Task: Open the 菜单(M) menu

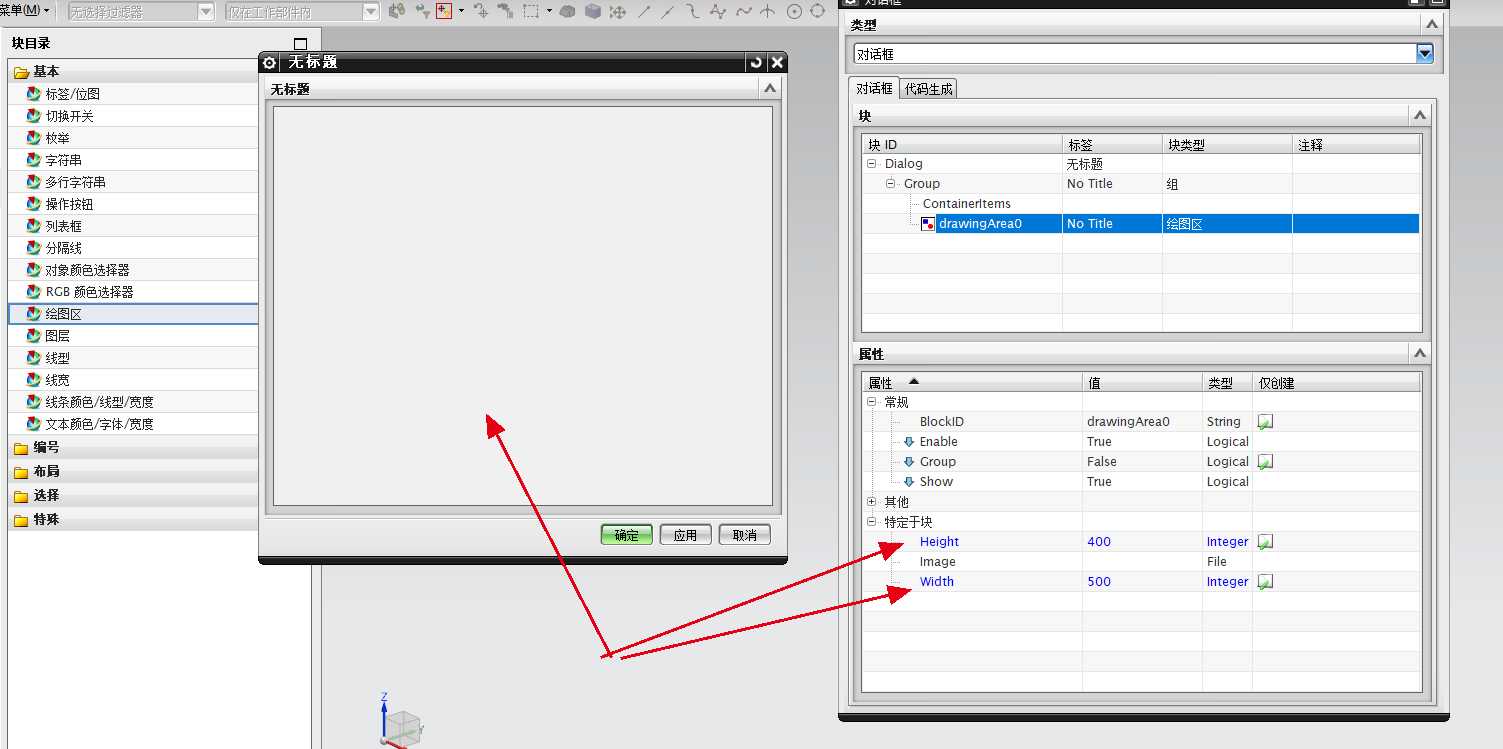Action: 26,11
